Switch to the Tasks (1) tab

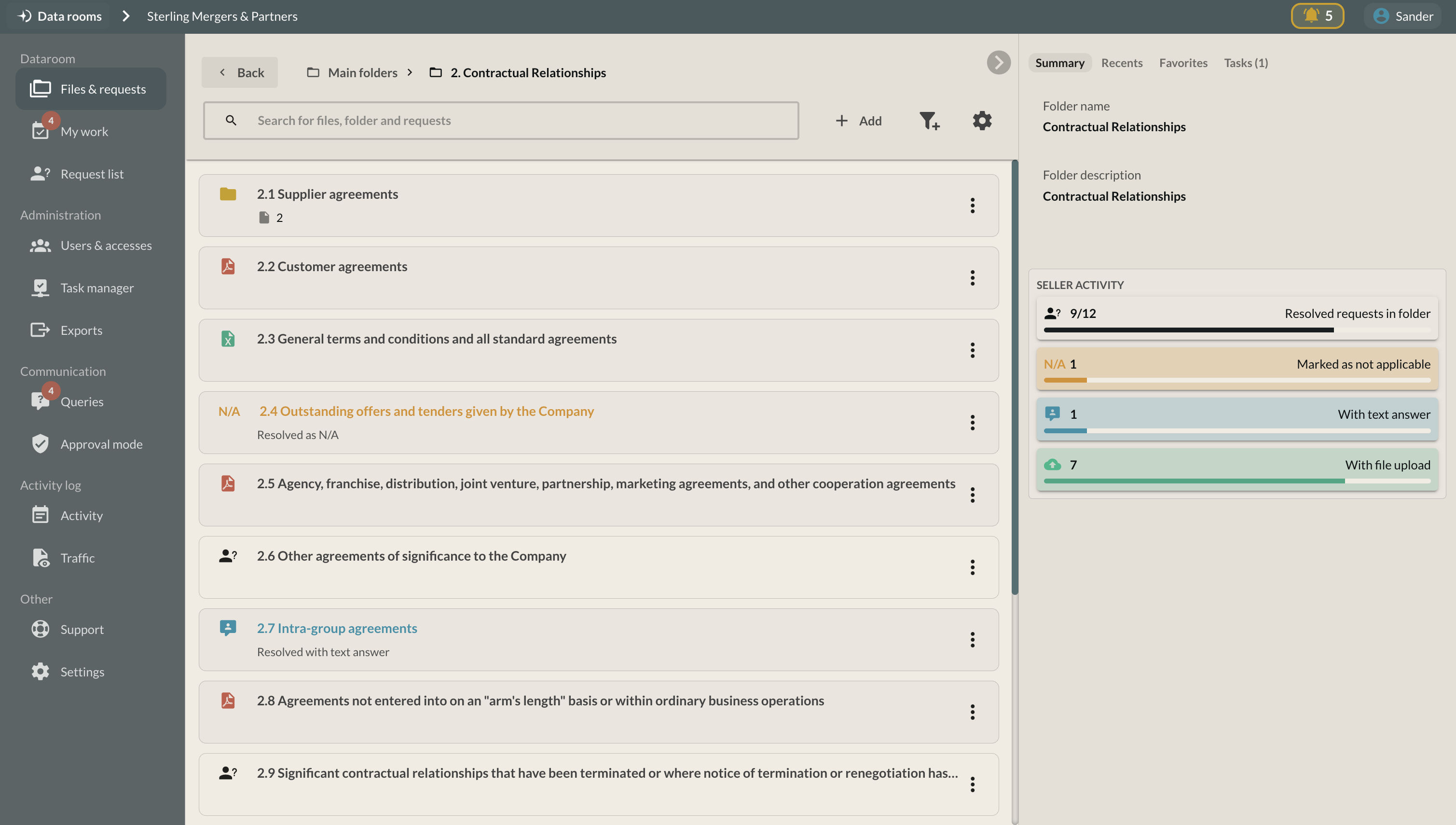pos(1245,63)
